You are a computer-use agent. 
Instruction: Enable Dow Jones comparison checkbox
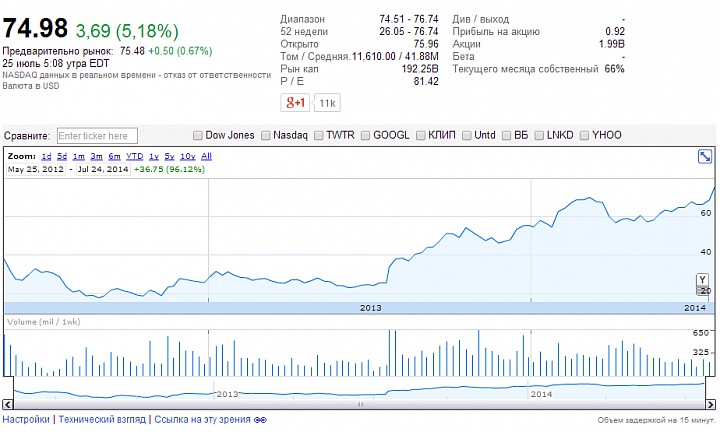[197, 135]
